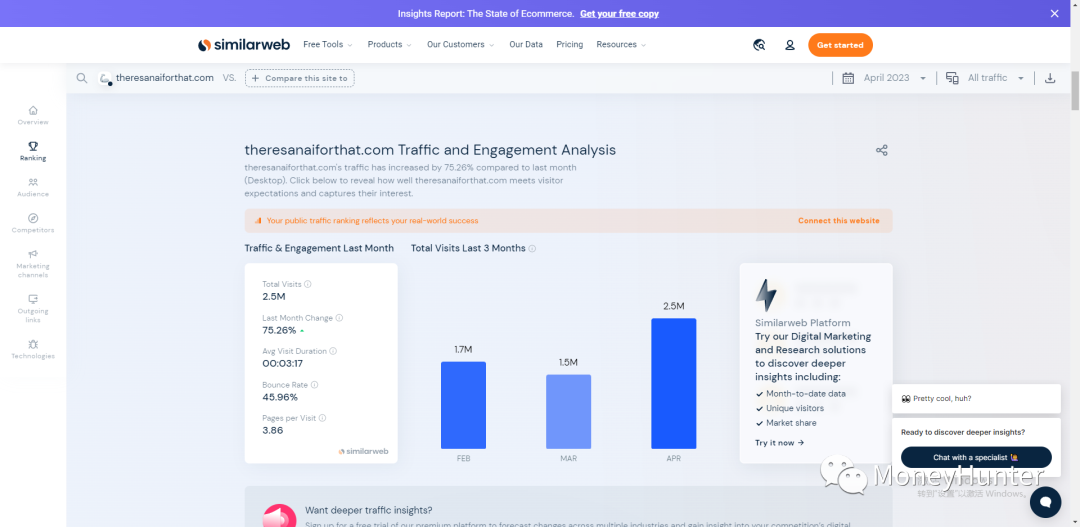Select Ranking trophy in the sidebar

33,151
